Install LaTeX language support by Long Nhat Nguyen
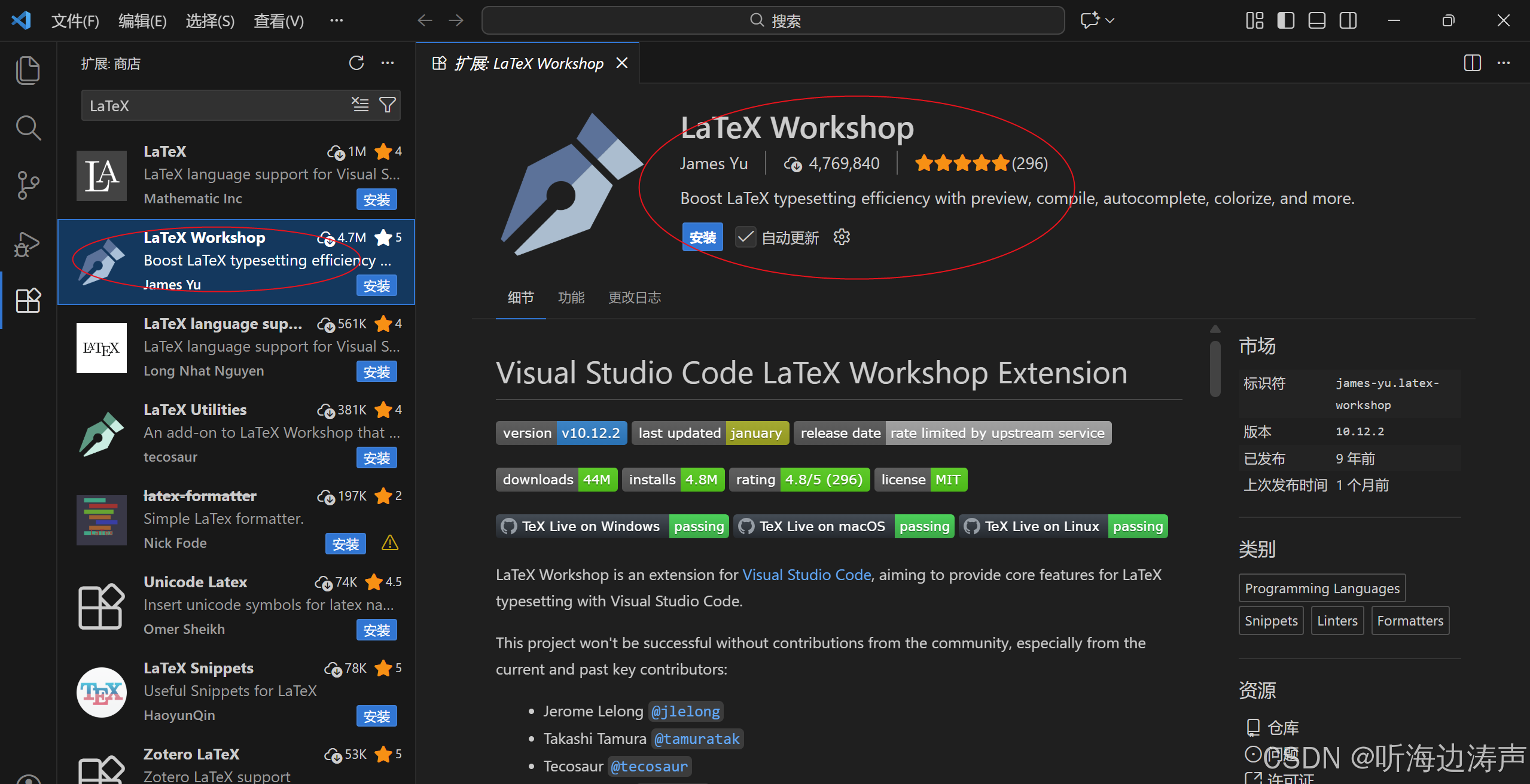The height and width of the screenshot is (784, 1530). pyautogui.click(x=377, y=371)
